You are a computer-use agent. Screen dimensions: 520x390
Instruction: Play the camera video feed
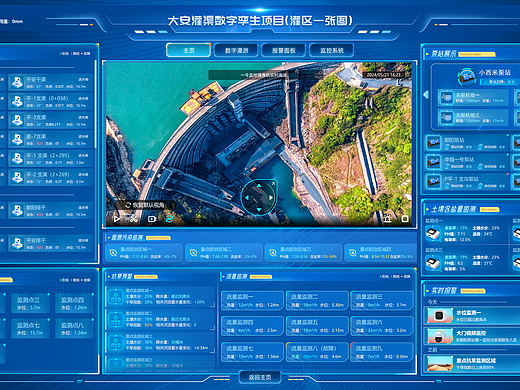(x=117, y=219)
